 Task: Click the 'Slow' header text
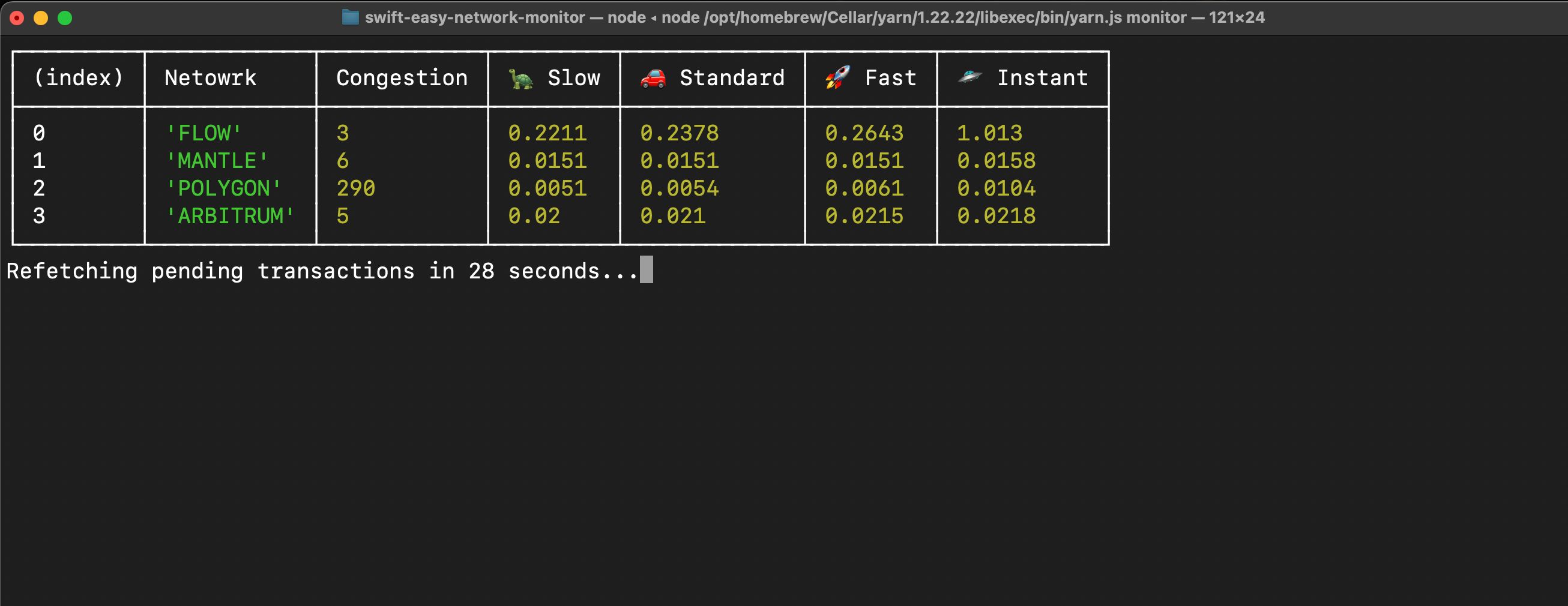coord(574,78)
